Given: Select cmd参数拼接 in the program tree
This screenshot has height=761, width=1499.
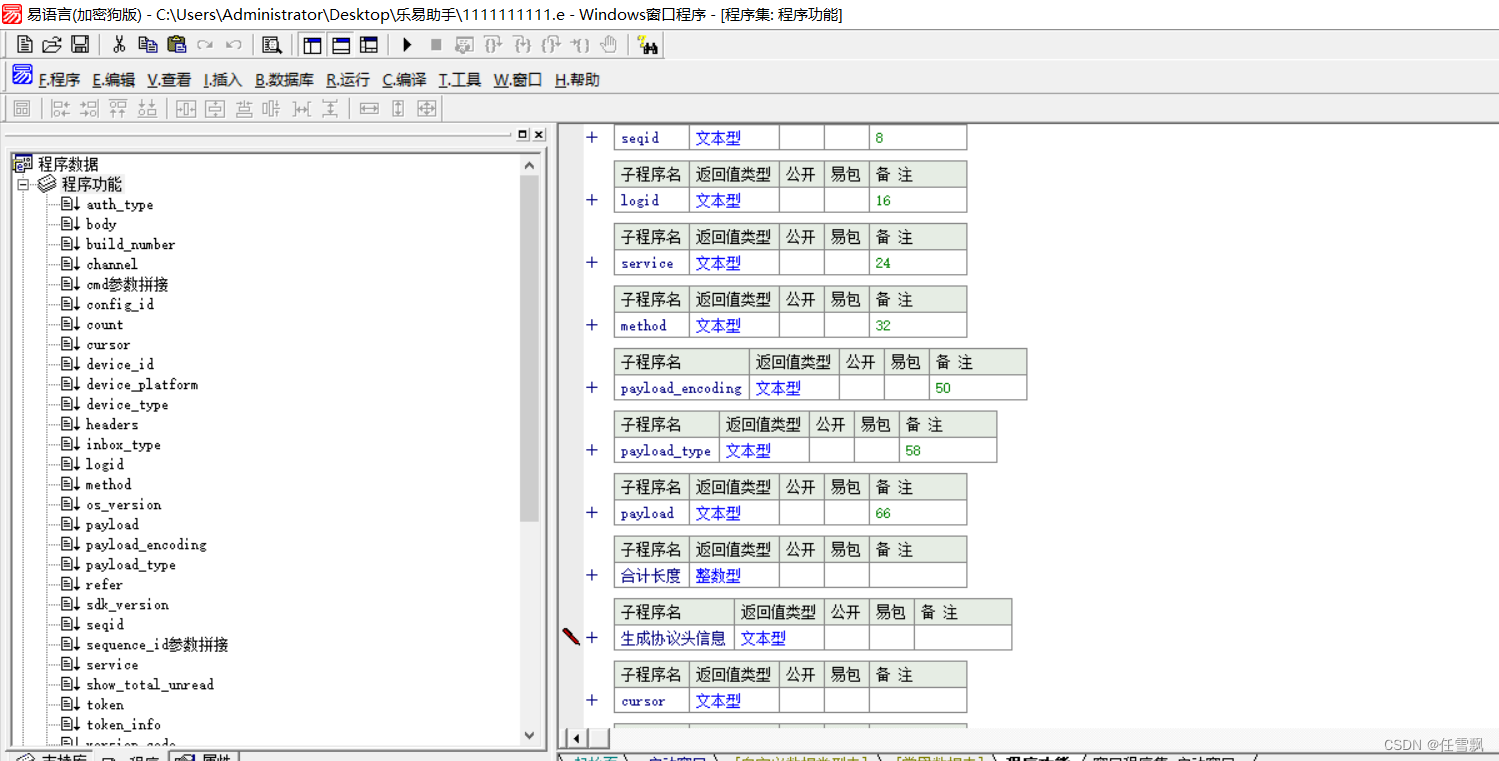Looking at the screenshot, I should tap(127, 285).
